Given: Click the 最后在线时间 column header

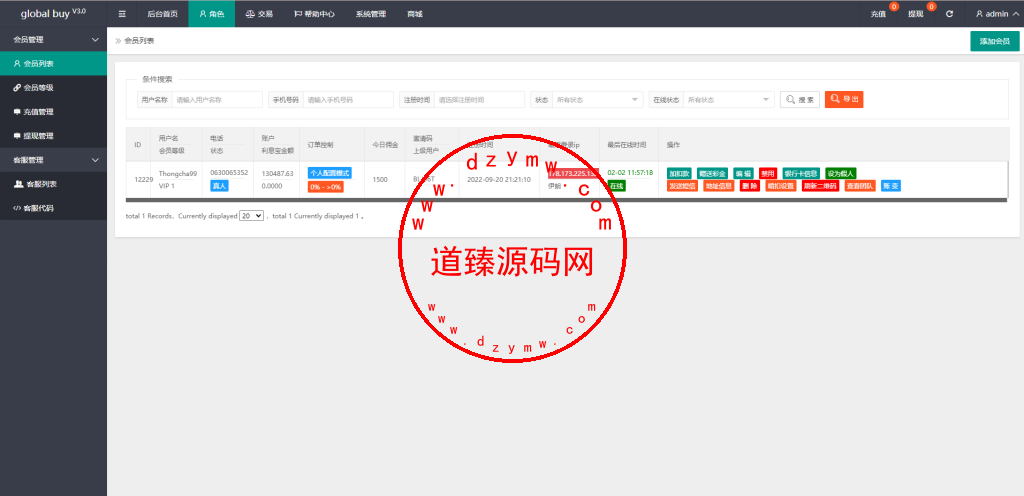Looking at the screenshot, I should (x=626, y=144).
